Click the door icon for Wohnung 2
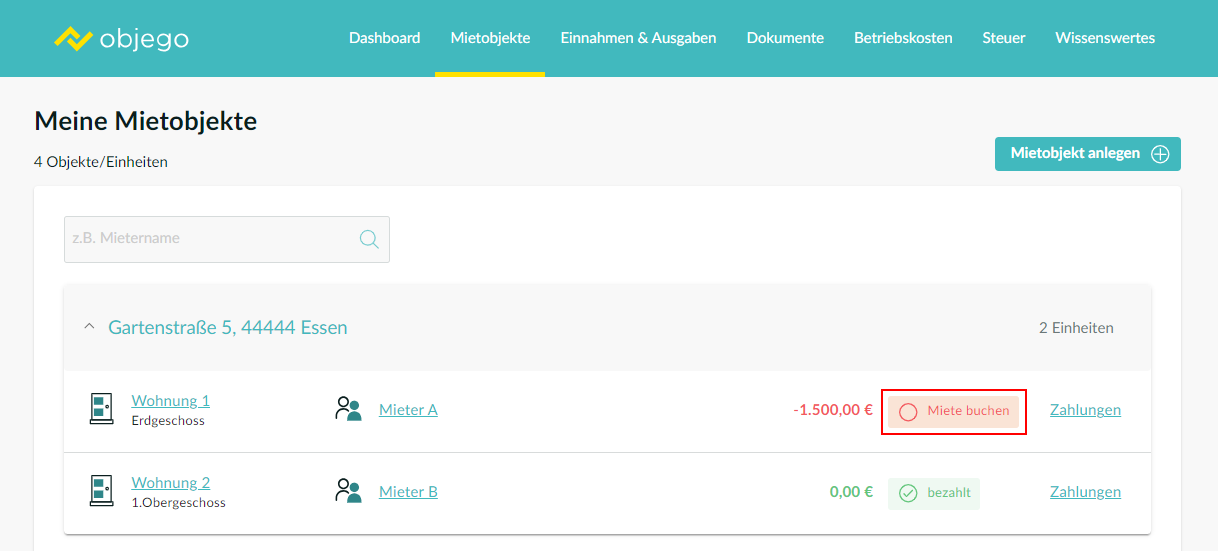 (x=101, y=491)
